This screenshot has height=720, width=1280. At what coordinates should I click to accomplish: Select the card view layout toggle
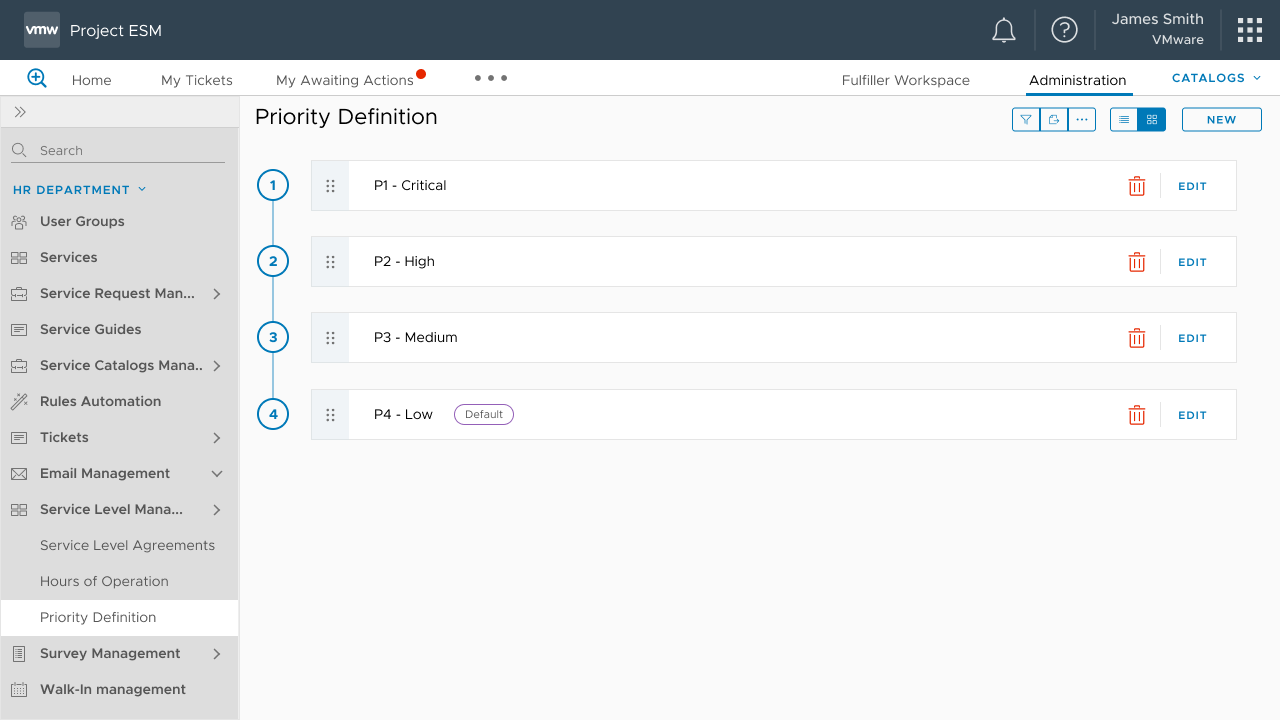click(1151, 119)
